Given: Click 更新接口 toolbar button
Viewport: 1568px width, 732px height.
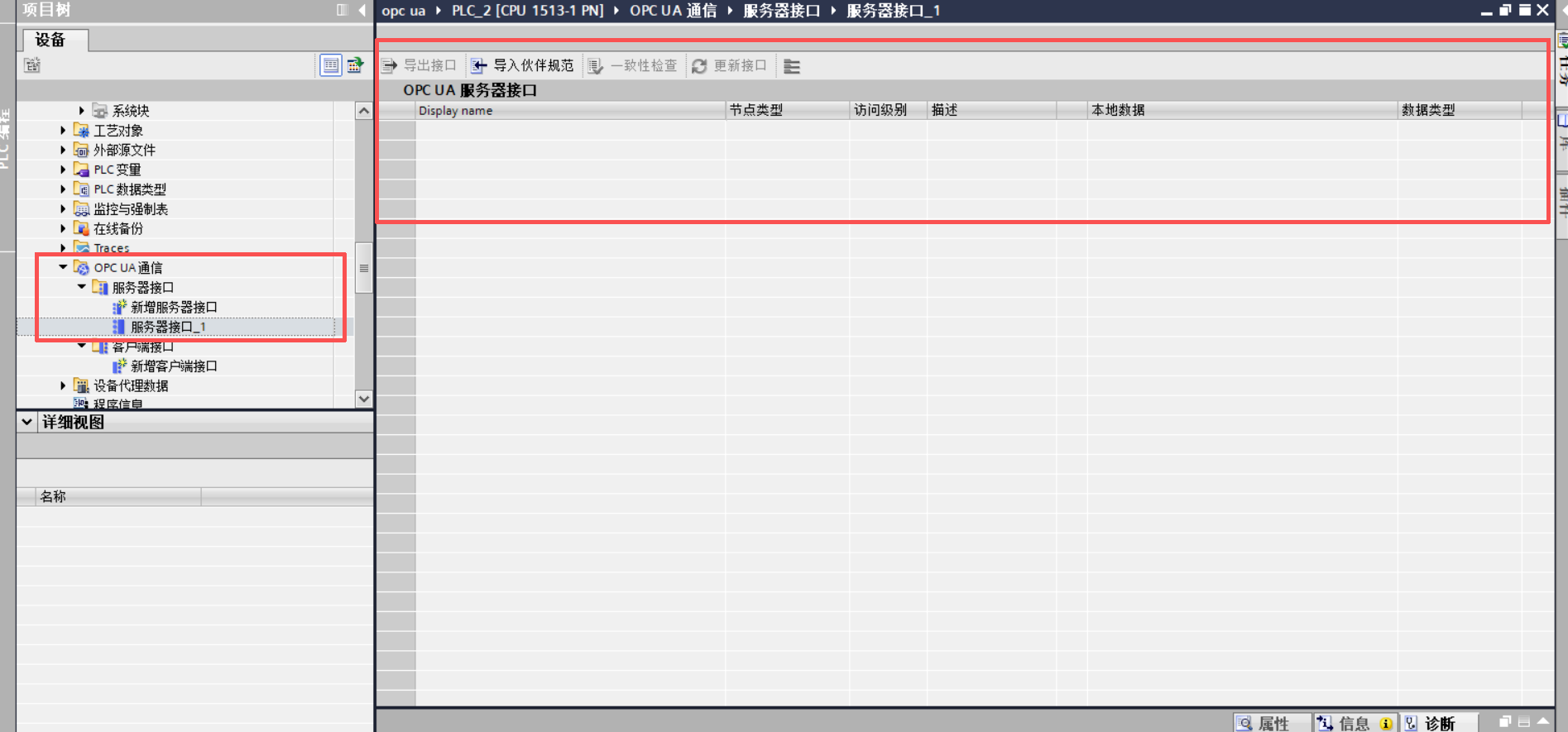Looking at the screenshot, I should click(729, 65).
